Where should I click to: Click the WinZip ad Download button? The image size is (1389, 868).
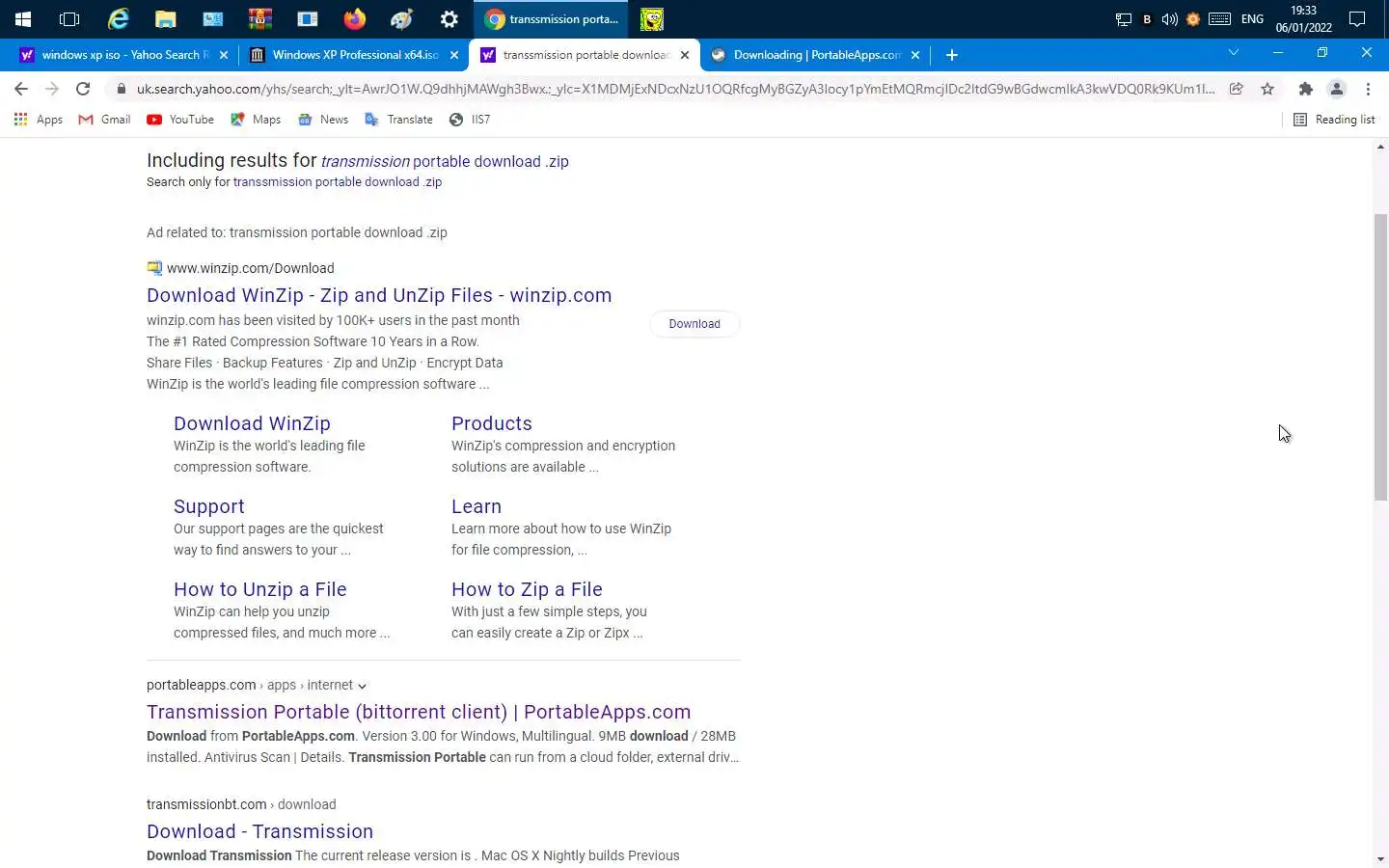pos(694,324)
